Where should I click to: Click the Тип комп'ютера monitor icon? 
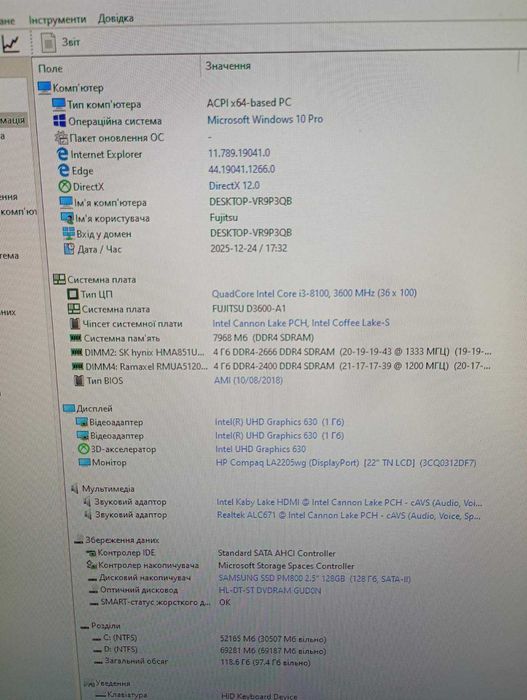coord(59,104)
